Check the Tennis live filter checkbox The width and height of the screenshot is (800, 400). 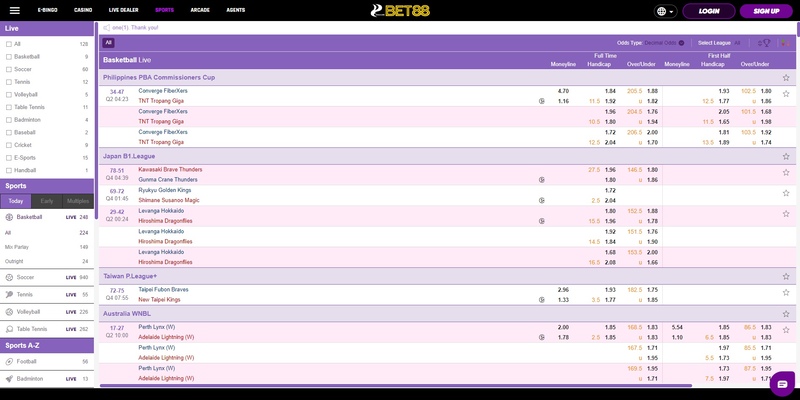9,82
